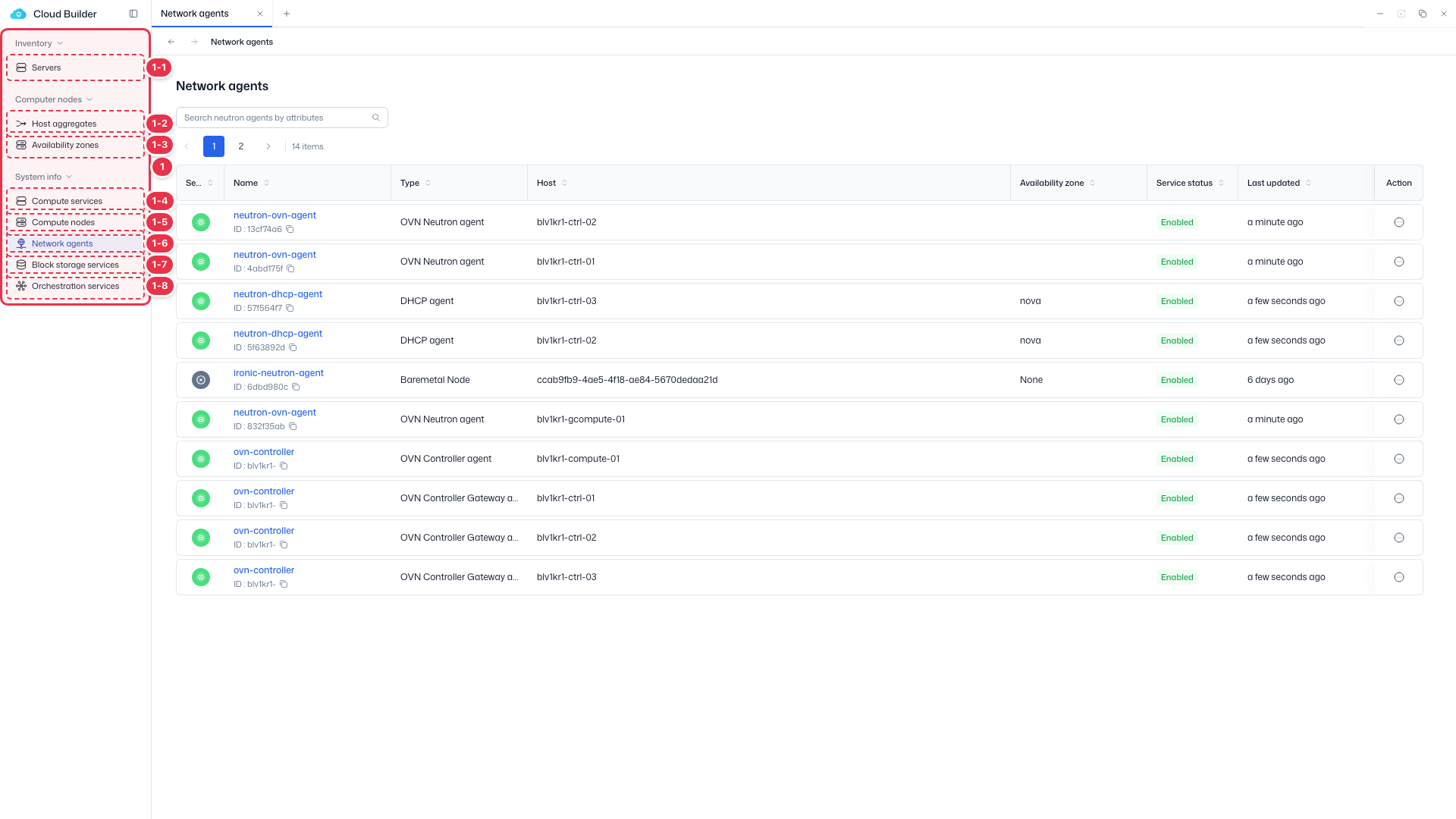Click Enabled badge of ironic-neutron-agent row

pyautogui.click(x=1177, y=380)
